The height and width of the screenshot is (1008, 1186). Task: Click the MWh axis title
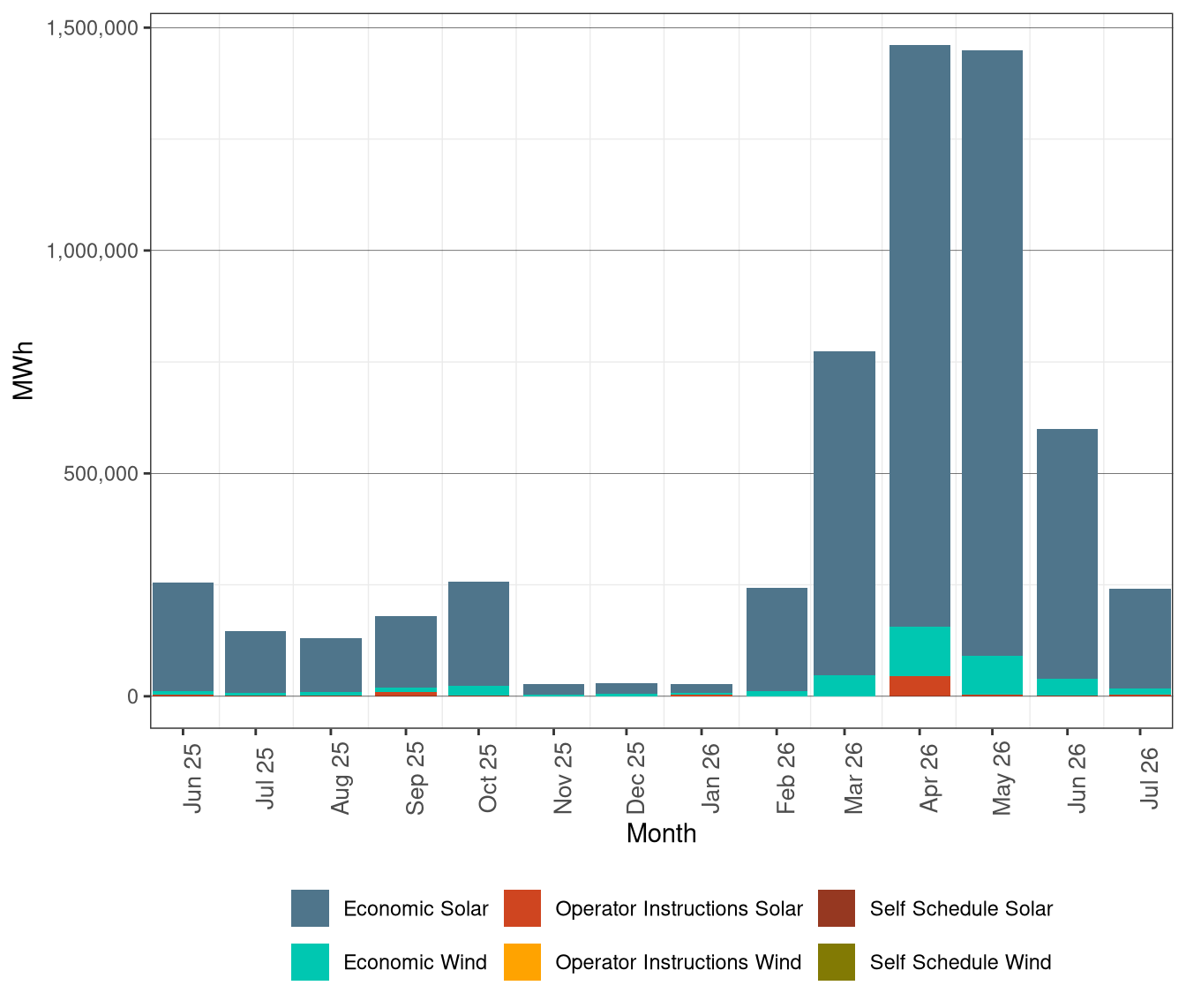(x=24, y=371)
